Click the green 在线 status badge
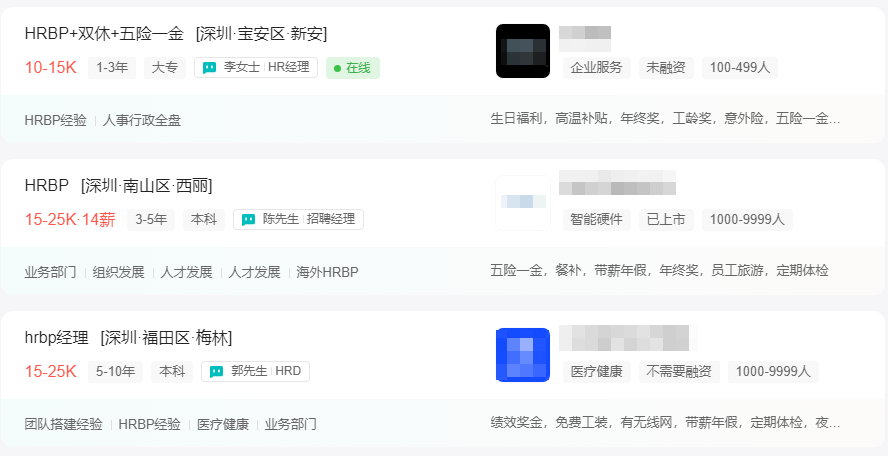Screen dimensions: 888x456 353,68
